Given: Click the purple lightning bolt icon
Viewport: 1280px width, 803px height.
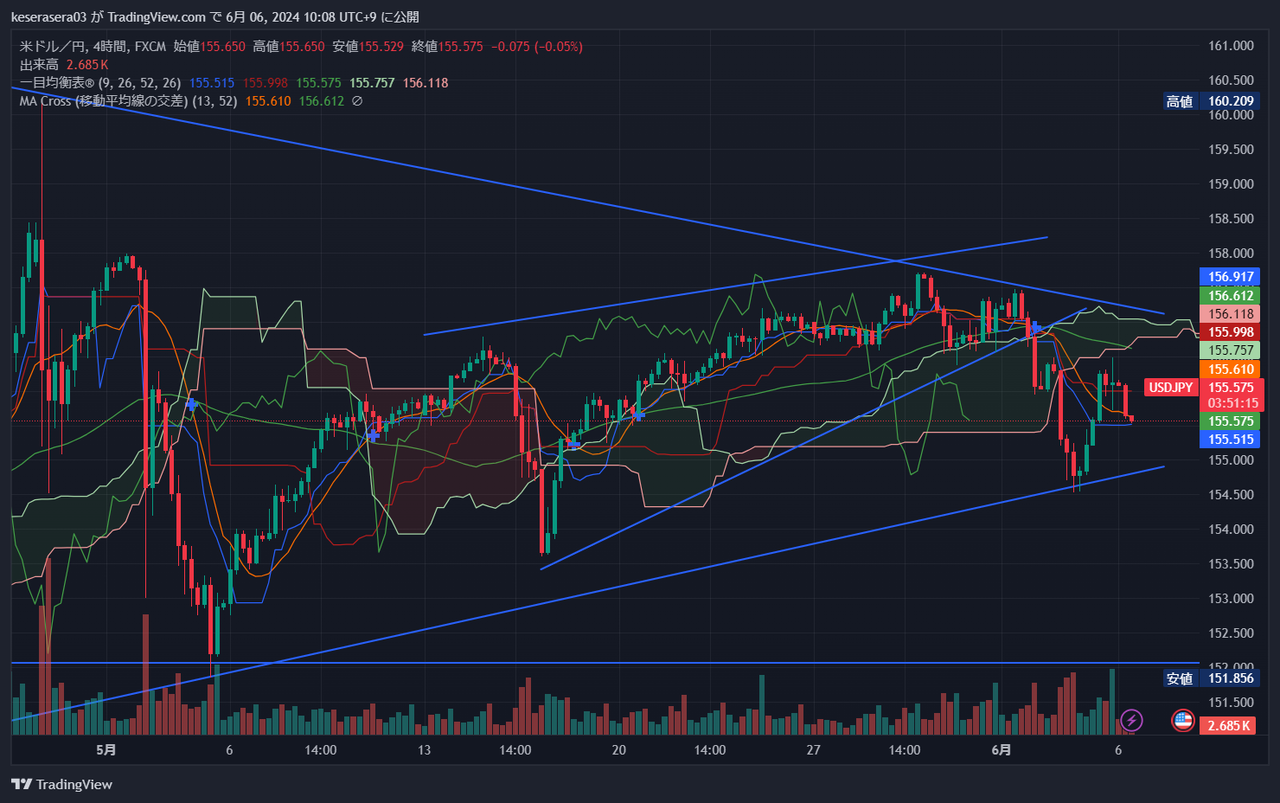Looking at the screenshot, I should pos(1131,720).
